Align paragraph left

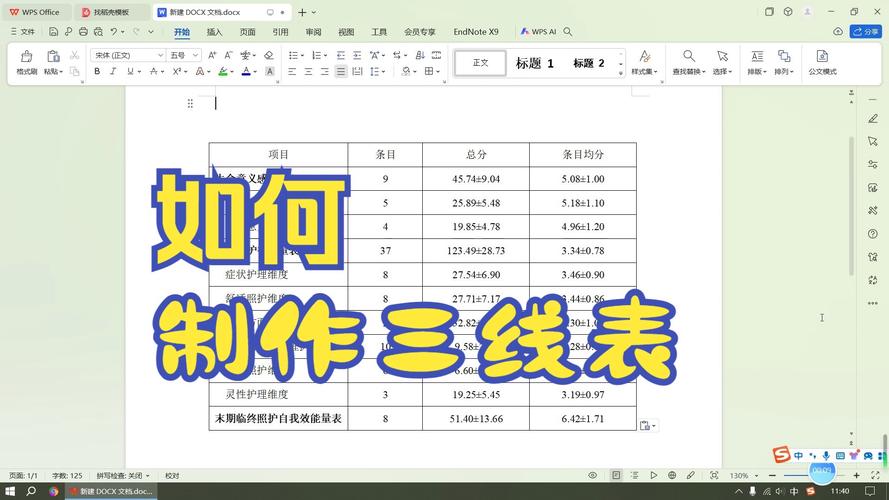[292, 71]
